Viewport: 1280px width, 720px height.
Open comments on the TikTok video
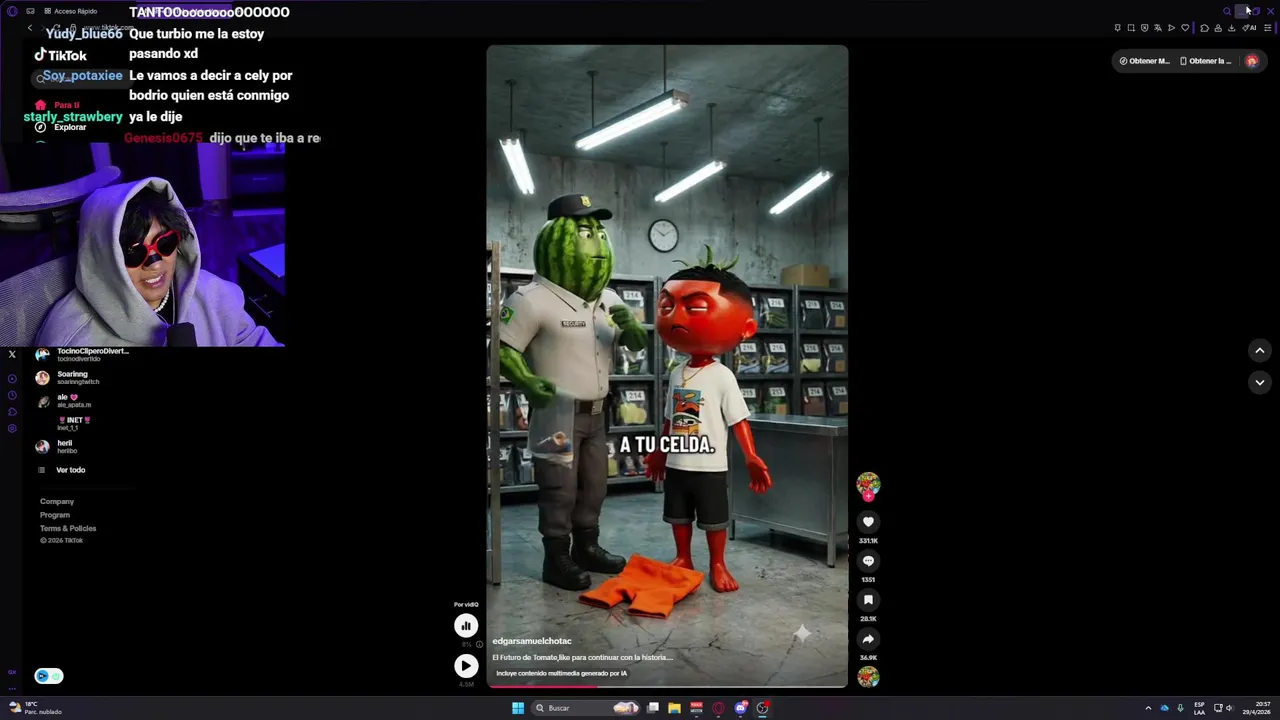pos(868,561)
